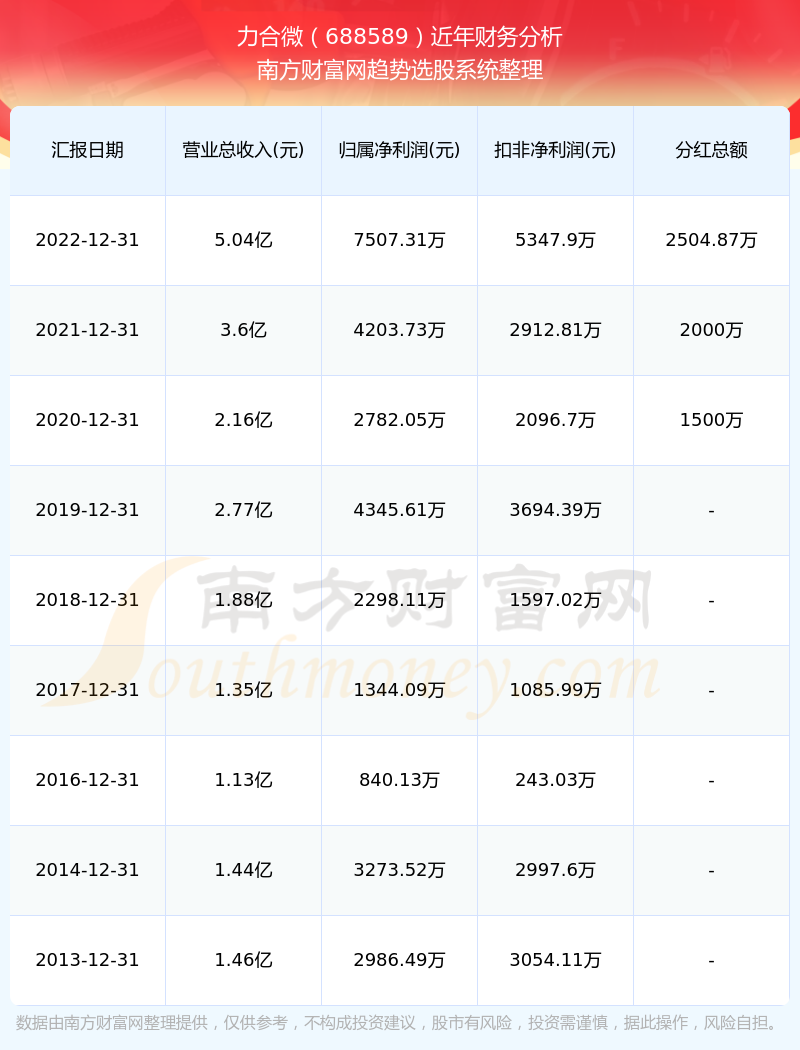Screen dimensions: 800x1050
Task: Click the value 5347.9万
Action: [556, 240]
